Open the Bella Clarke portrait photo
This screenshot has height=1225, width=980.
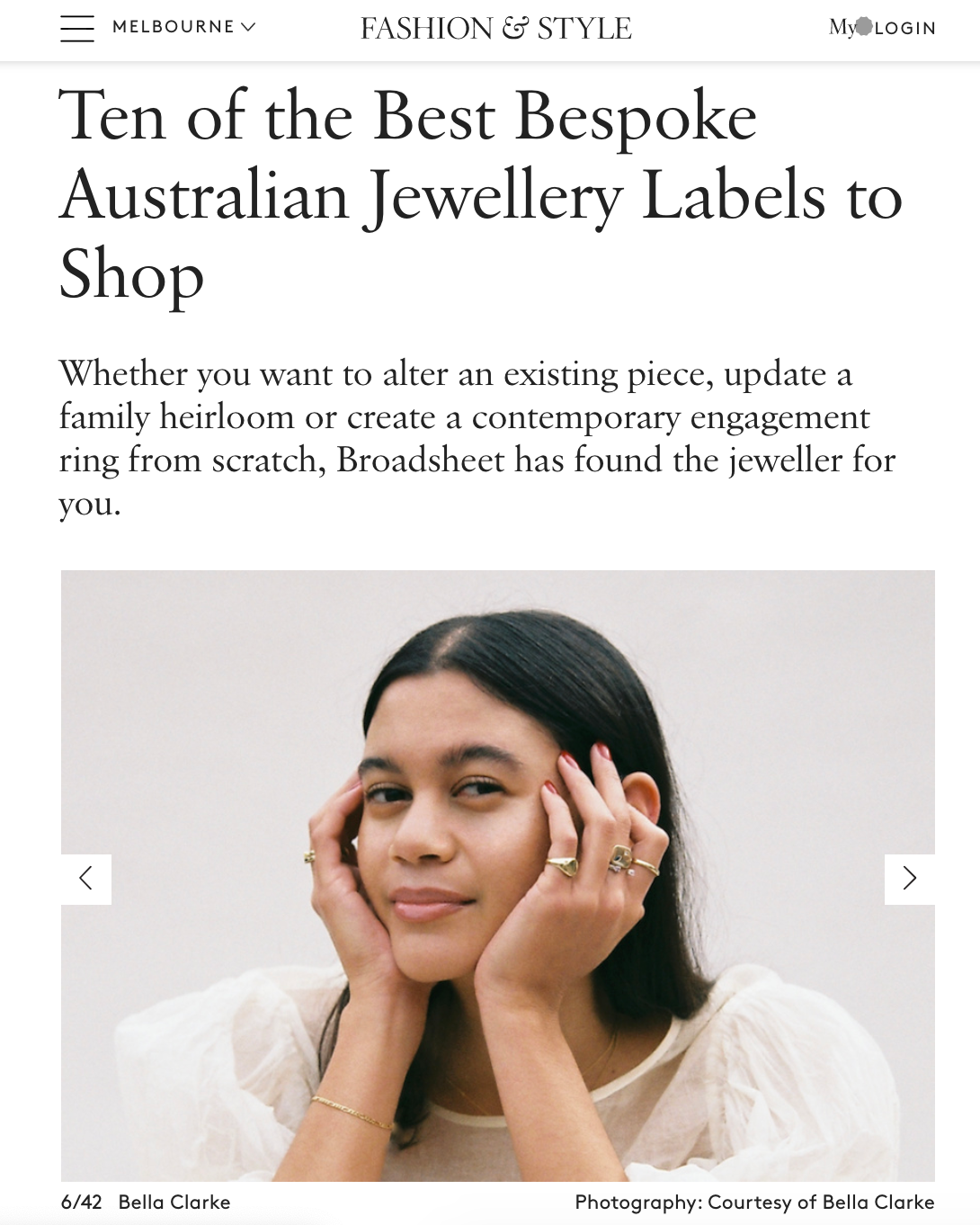[498, 875]
